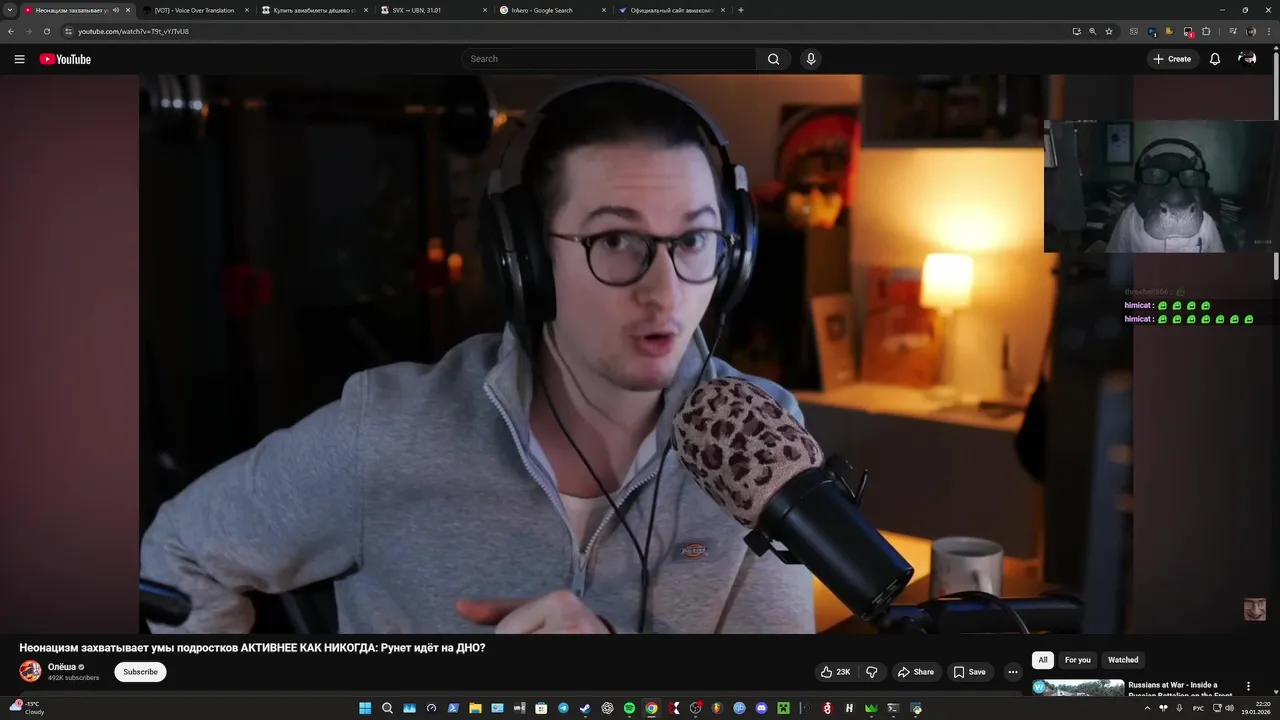Open extension icon with red badge

pyautogui.click(x=1188, y=32)
